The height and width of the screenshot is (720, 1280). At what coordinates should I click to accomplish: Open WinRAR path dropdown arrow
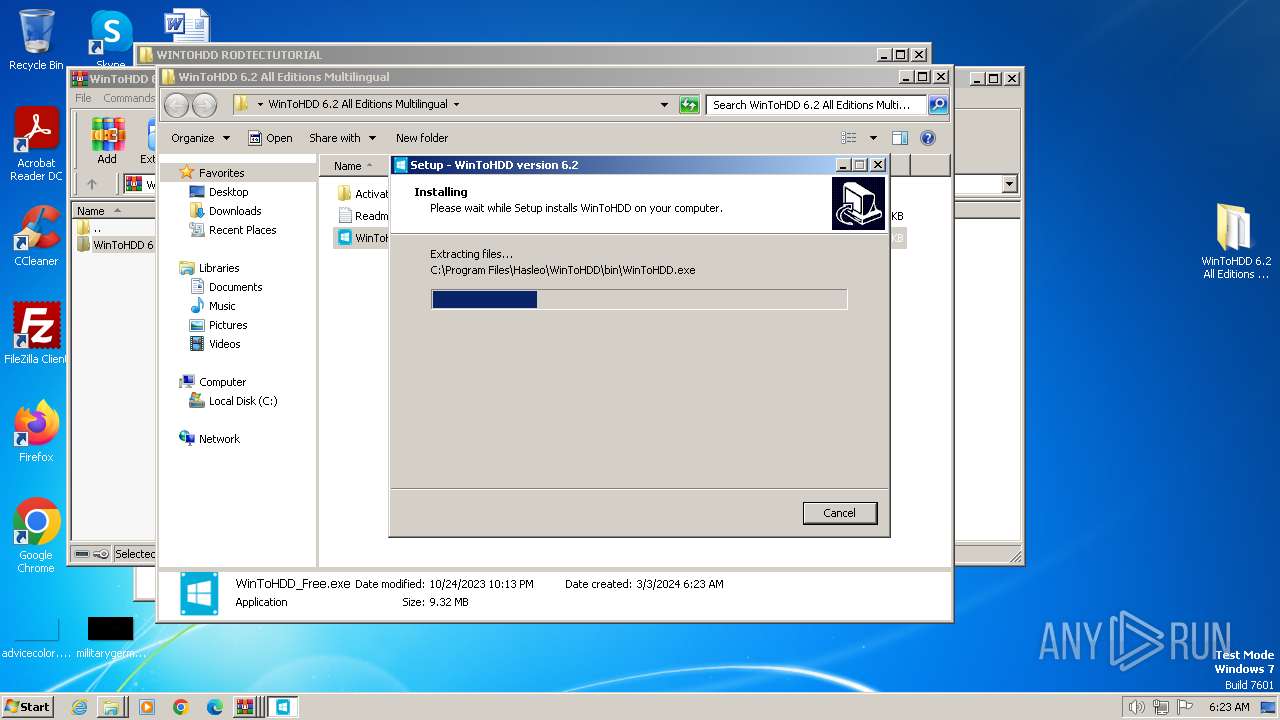point(1009,184)
